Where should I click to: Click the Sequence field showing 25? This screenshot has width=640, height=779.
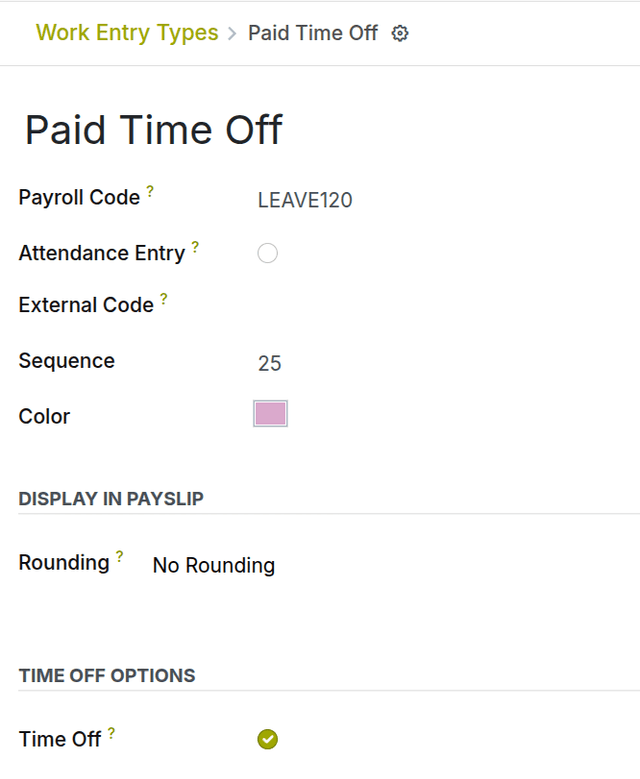(x=270, y=363)
